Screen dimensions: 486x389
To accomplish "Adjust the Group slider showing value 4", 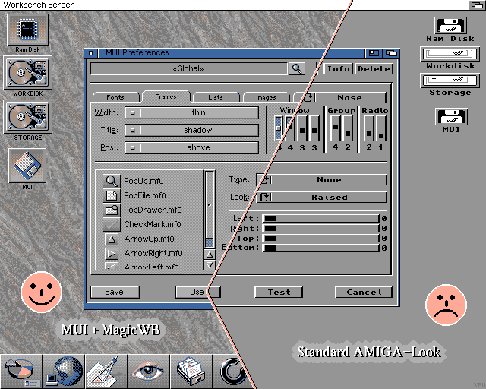I will point(335,128).
